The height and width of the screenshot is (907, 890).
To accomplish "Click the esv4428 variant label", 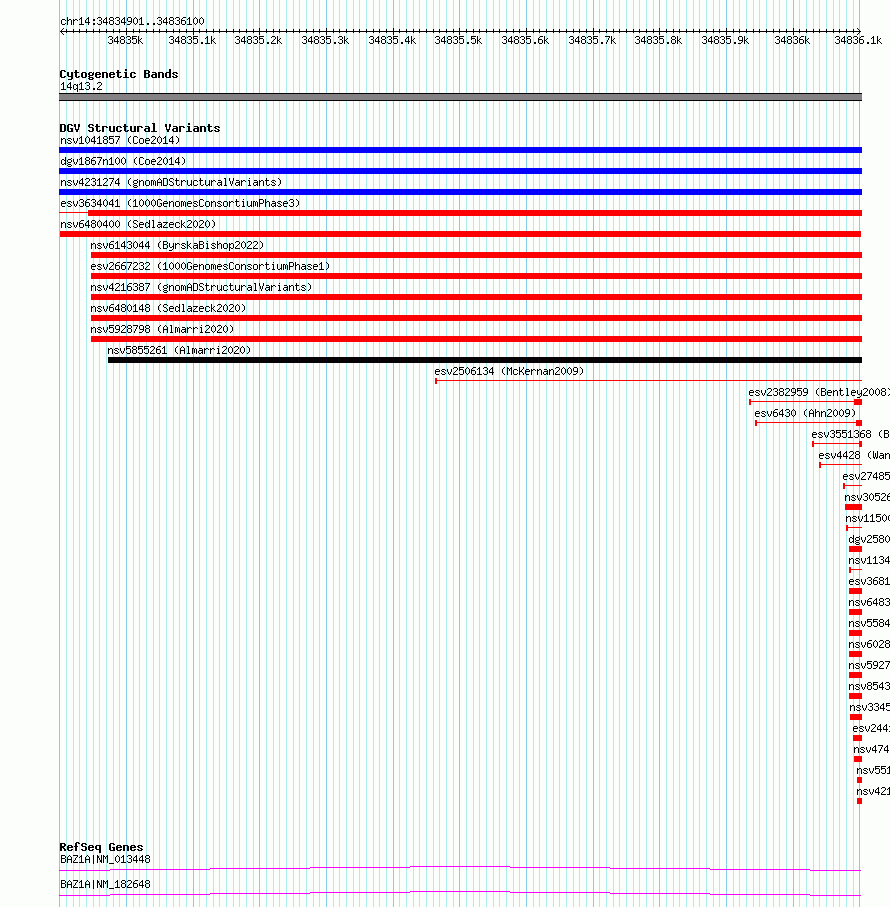I will (854, 456).
